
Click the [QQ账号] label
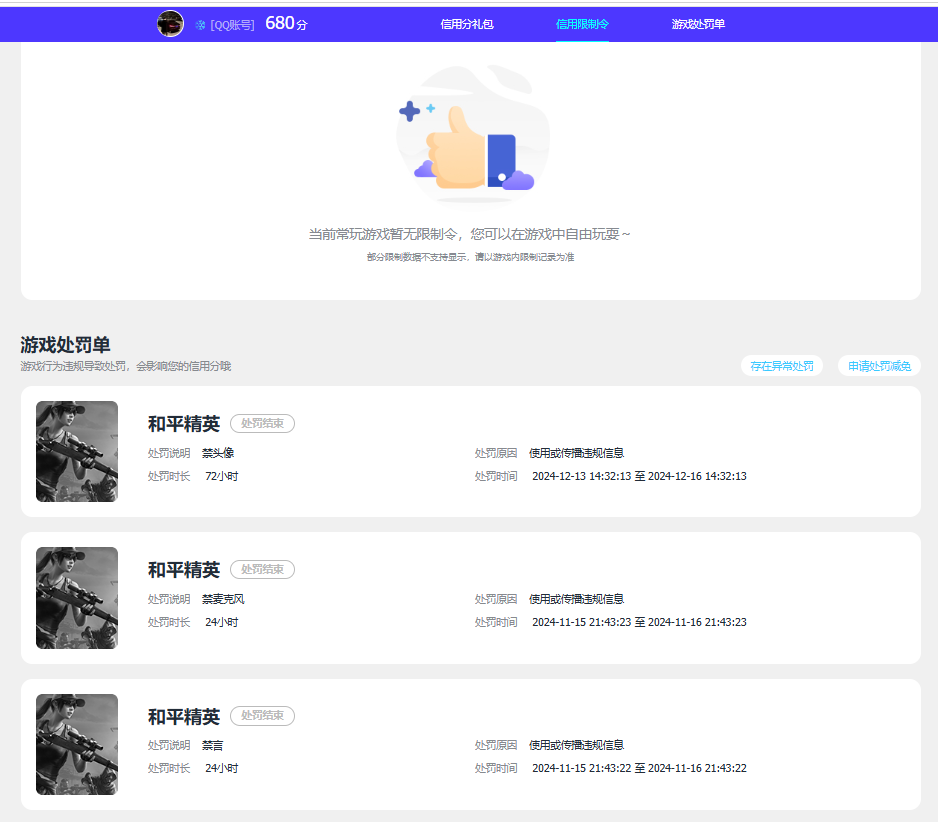(232, 25)
